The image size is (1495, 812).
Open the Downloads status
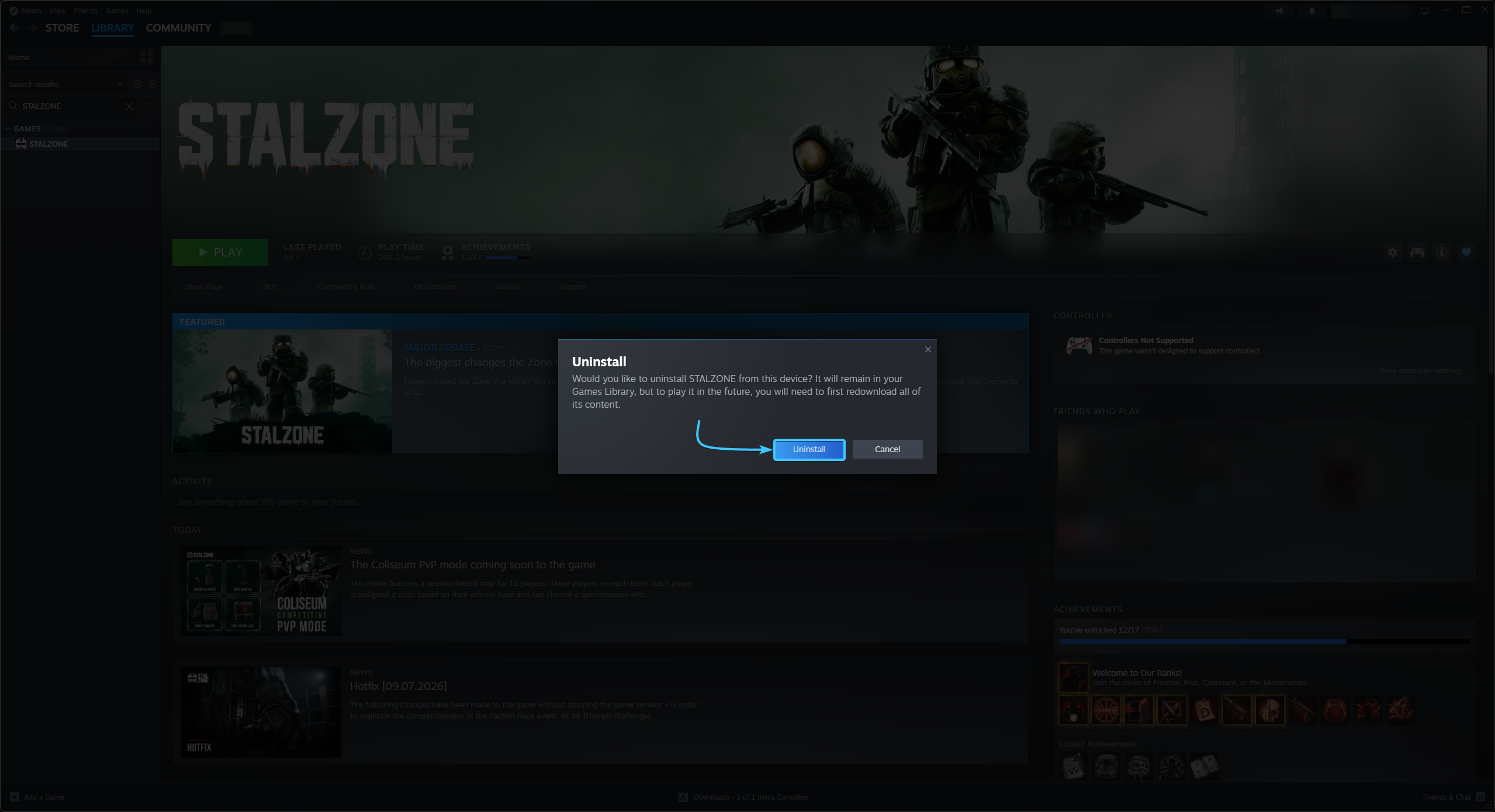tap(743, 797)
